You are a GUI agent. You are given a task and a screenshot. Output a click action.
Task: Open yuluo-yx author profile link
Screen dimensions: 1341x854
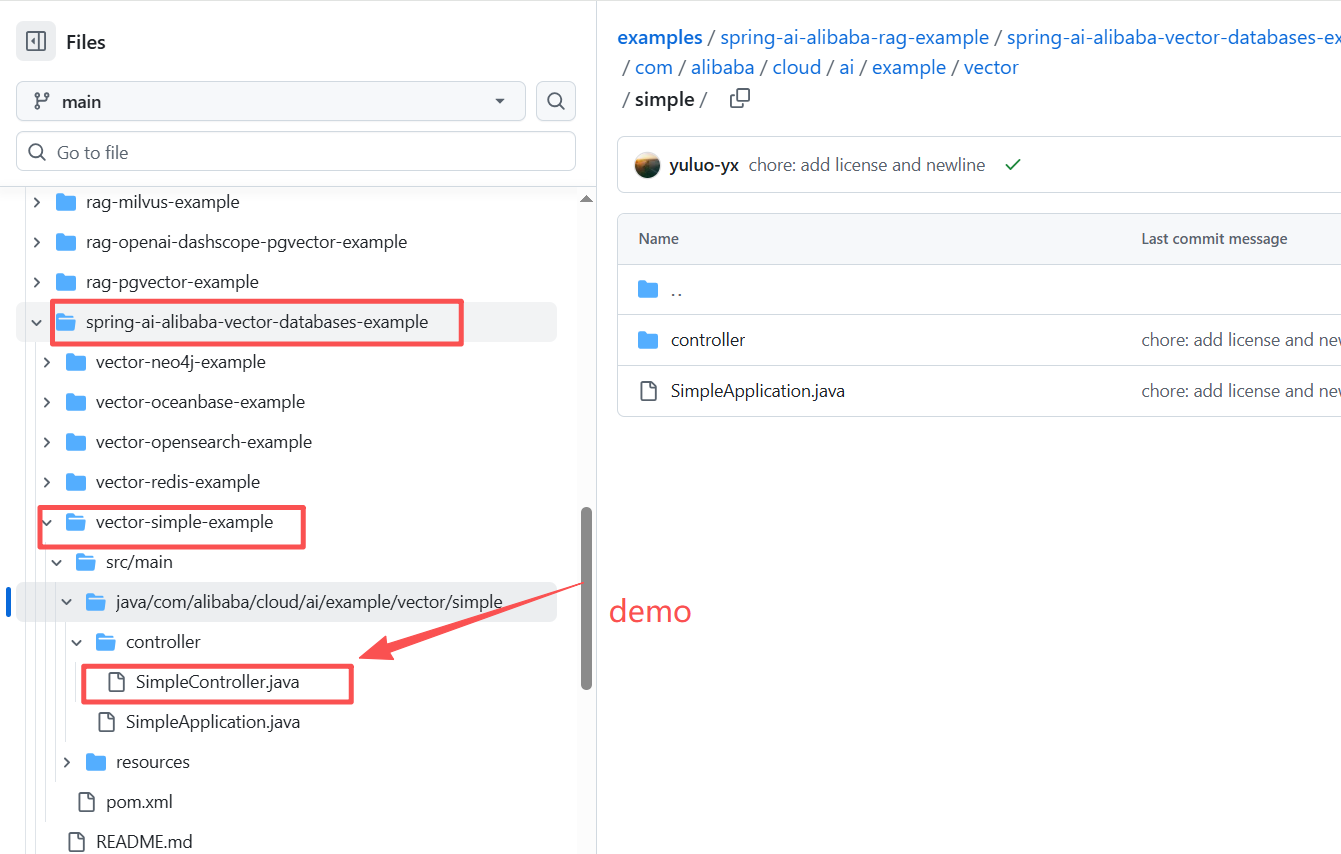tap(704, 165)
